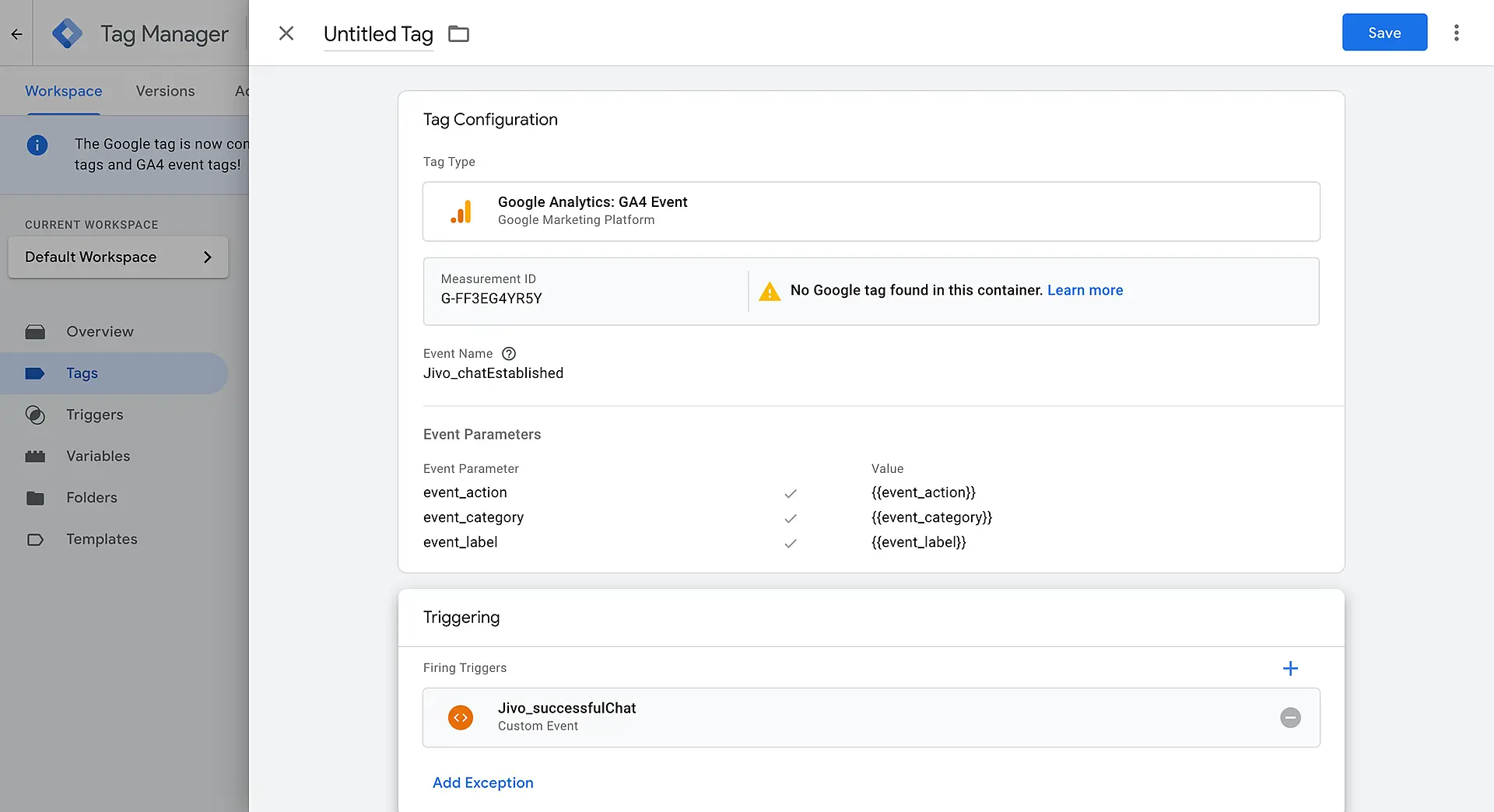The height and width of the screenshot is (812, 1494).
Task: Go back using the left arrow
Action: [16, 33]
